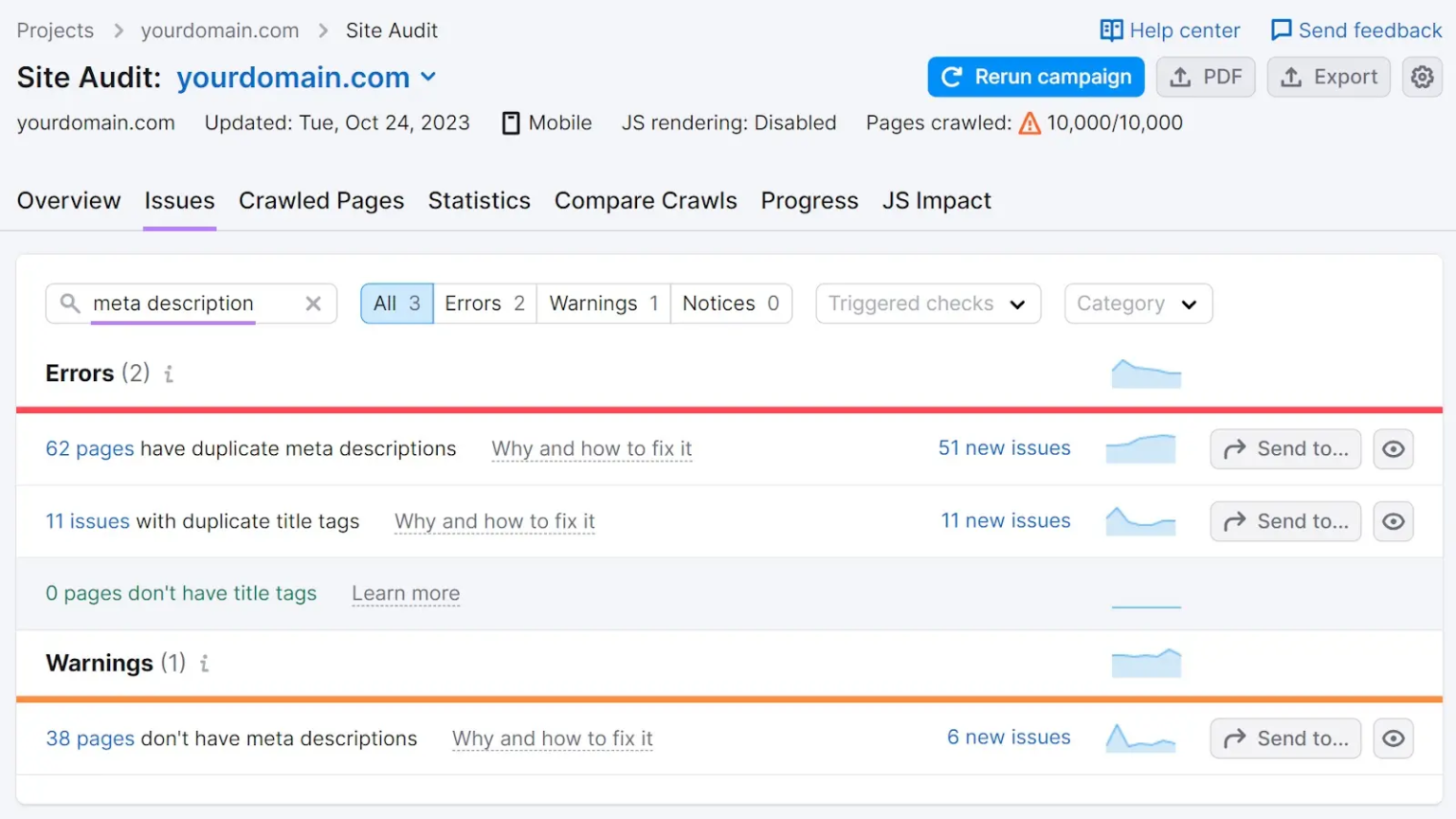Hide the missing meta descriptions warning
The image size is (1456, 819).
click(x=1392, y=737)
